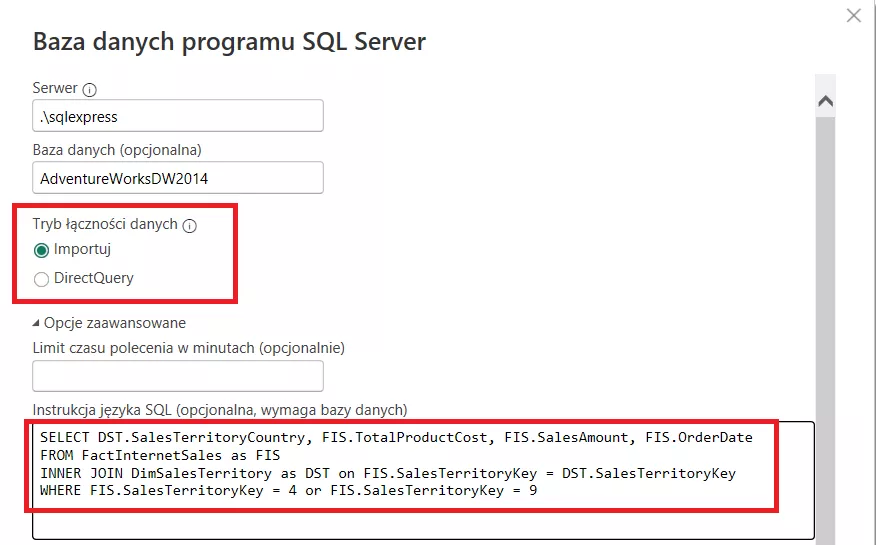Viewport: 876px width, 545px height.
Task: Click the INNER JOIN DimSalesTerritory line
Action: click(387, 473)
